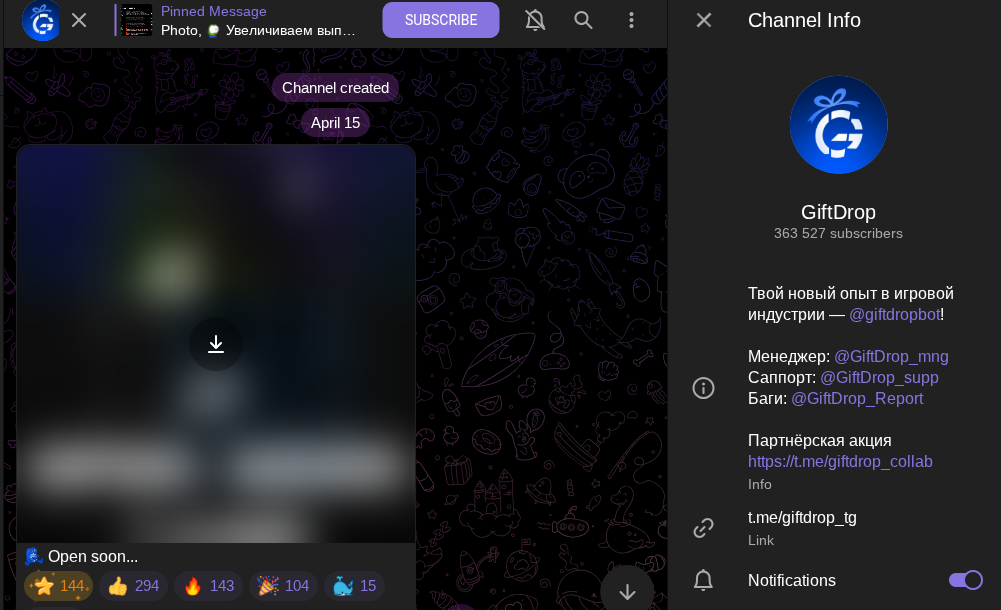Turn off the Notifications switch
The image size is (1001, 610).
pyautogui.click(x=965, y=580)
